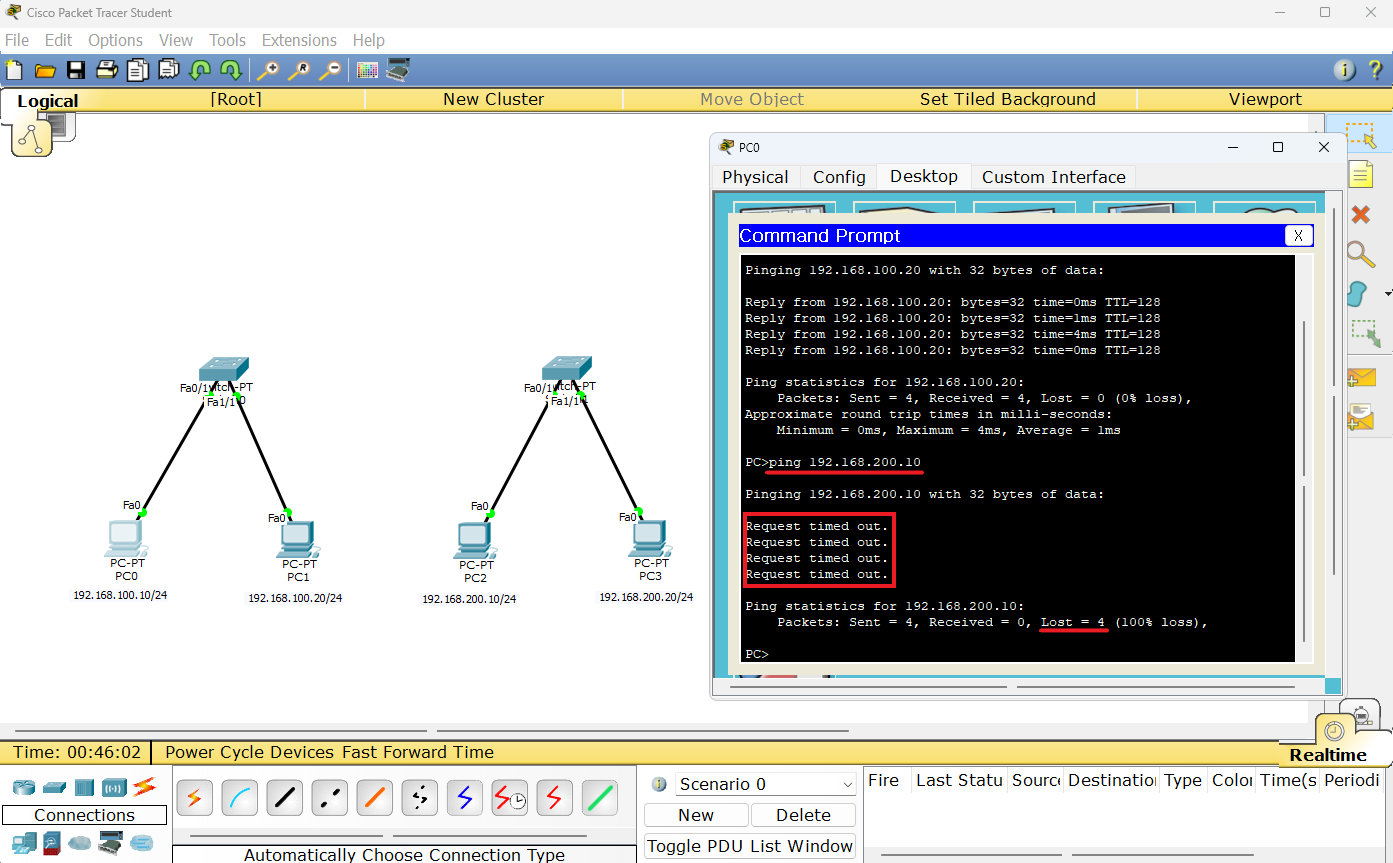The height and width of the screenshot is (863, 1393).
Task: Open the File menu
Action: (x=17, y=40)
